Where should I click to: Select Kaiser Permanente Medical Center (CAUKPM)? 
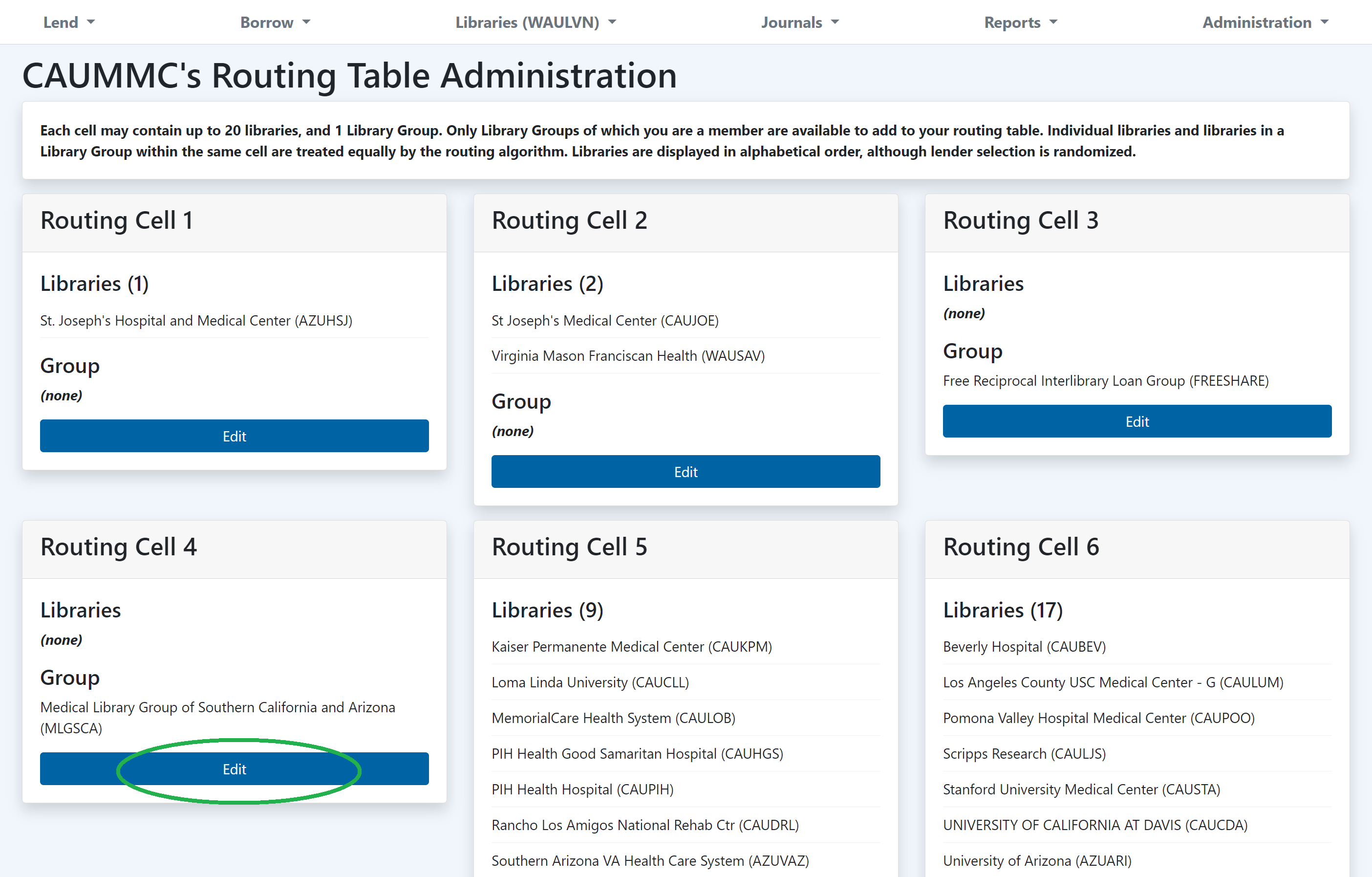[631, 647]
